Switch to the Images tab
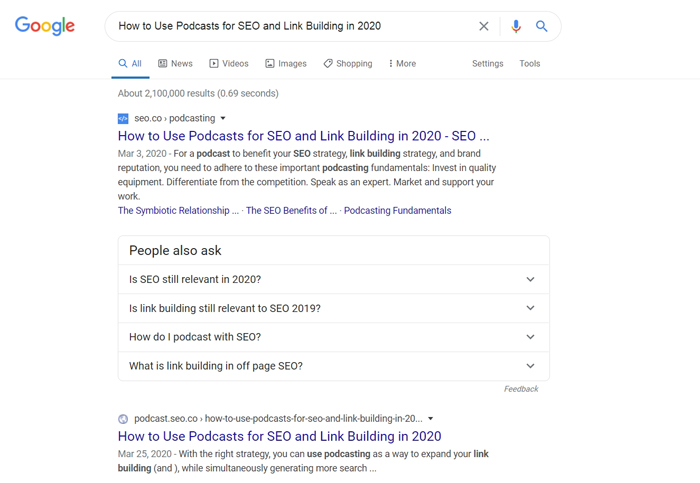700x483 pixels. (286, 63)
